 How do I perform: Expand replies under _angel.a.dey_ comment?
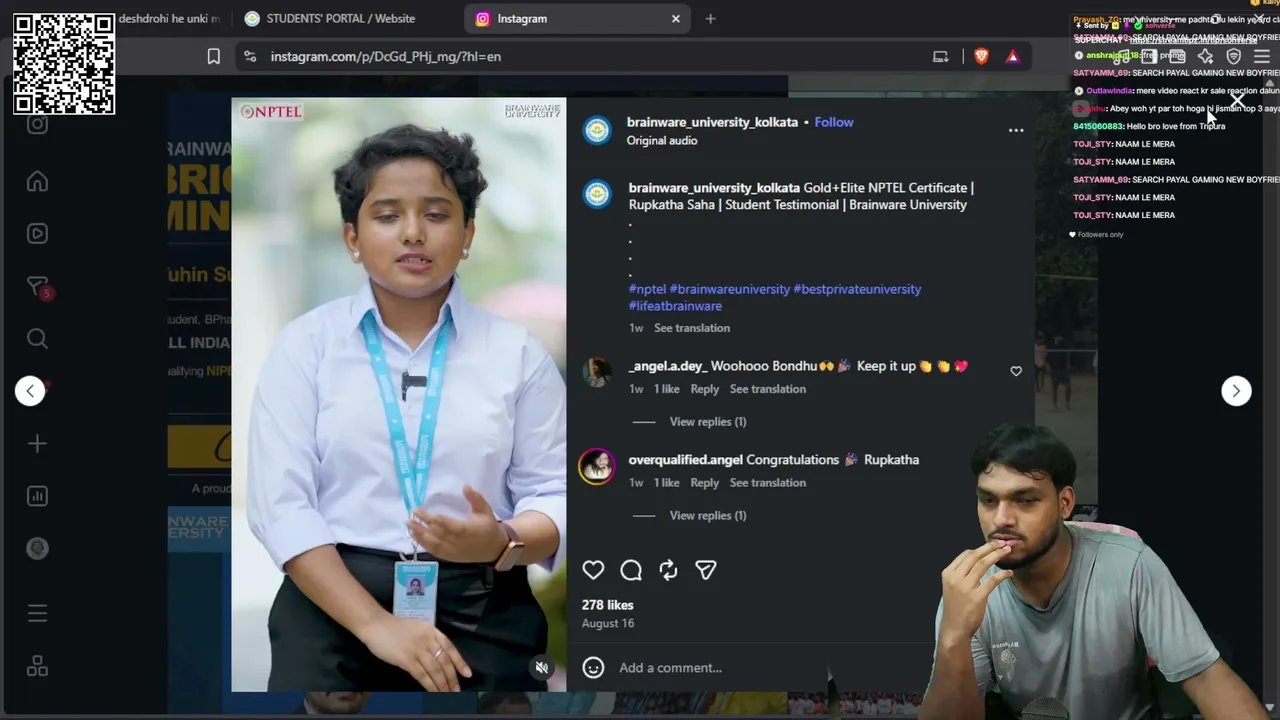click(x=708, y=422)
